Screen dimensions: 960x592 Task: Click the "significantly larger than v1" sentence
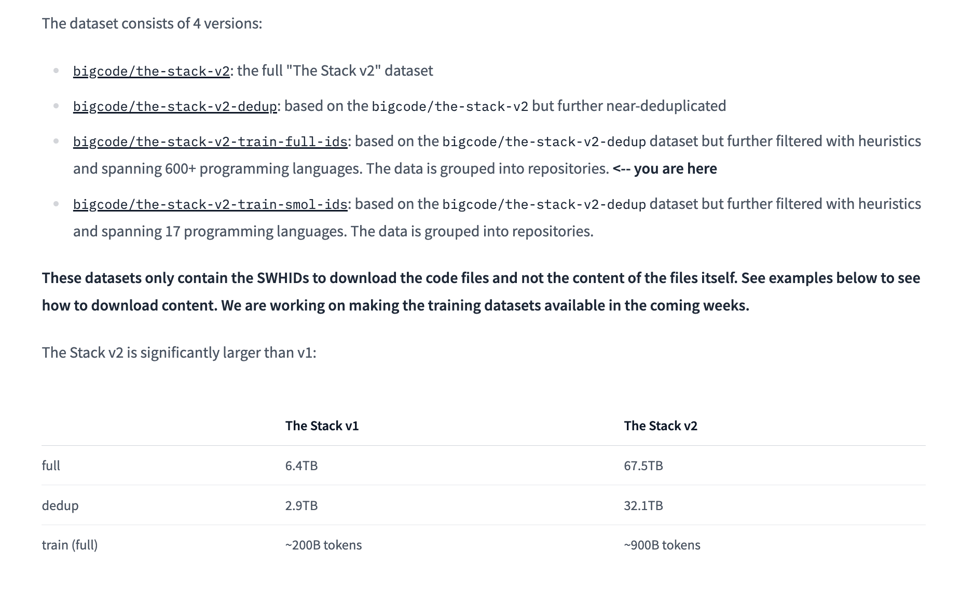click(179, 352)
